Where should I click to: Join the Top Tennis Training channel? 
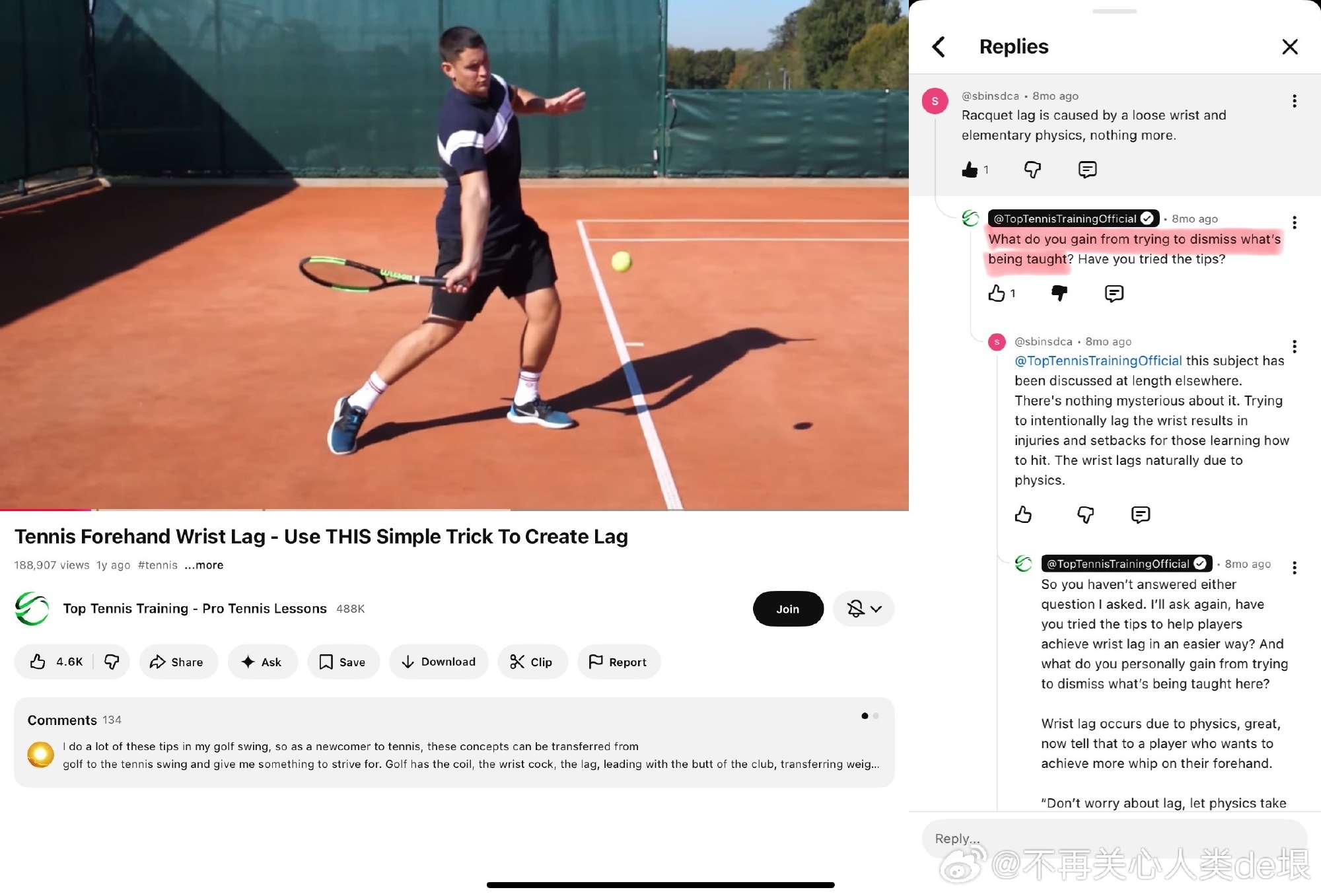click(x=788, y=609)
